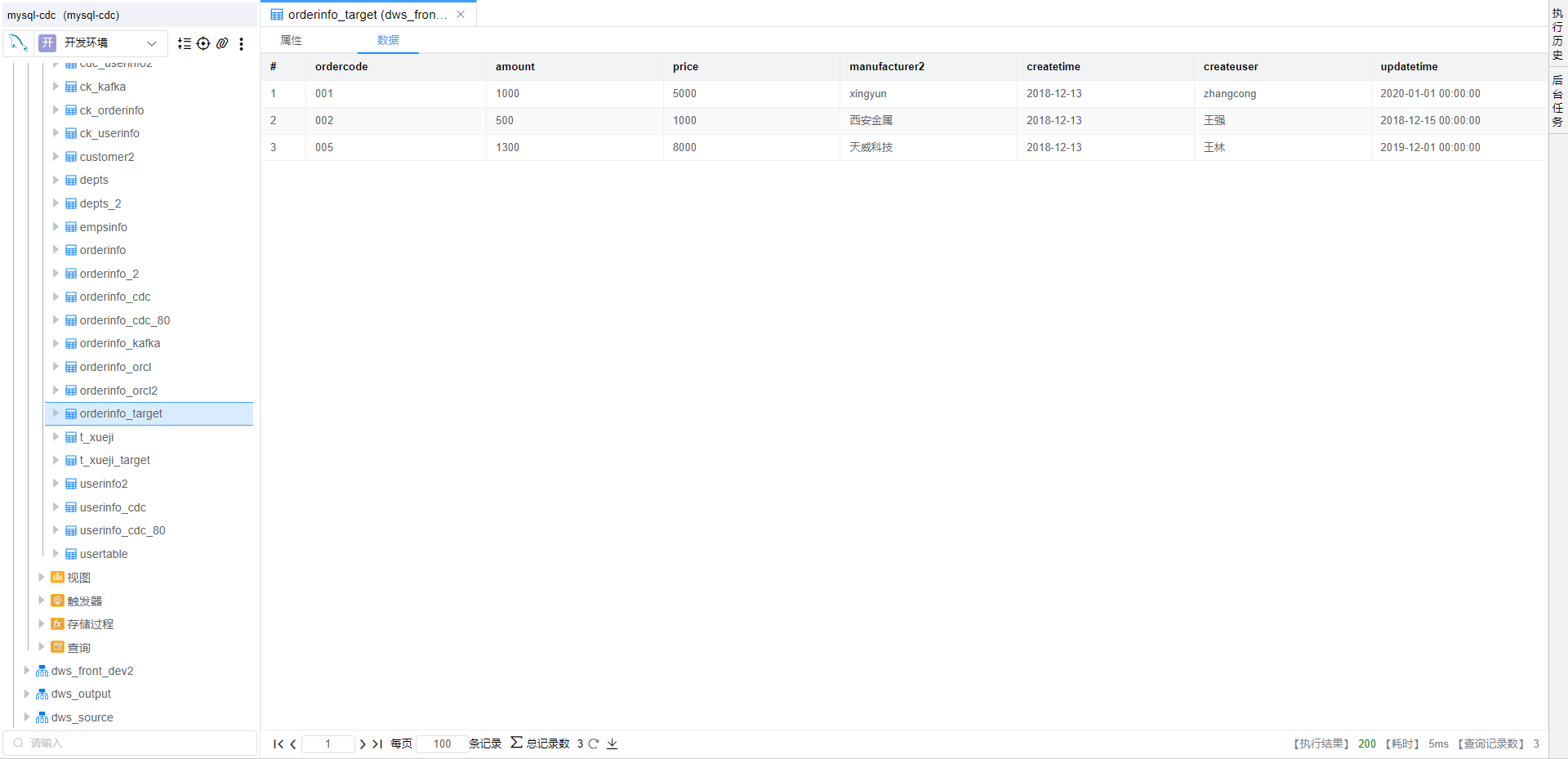Click the list tree view toolbar icon
The width and height of the screenshot is (1568, 759).
185,43
